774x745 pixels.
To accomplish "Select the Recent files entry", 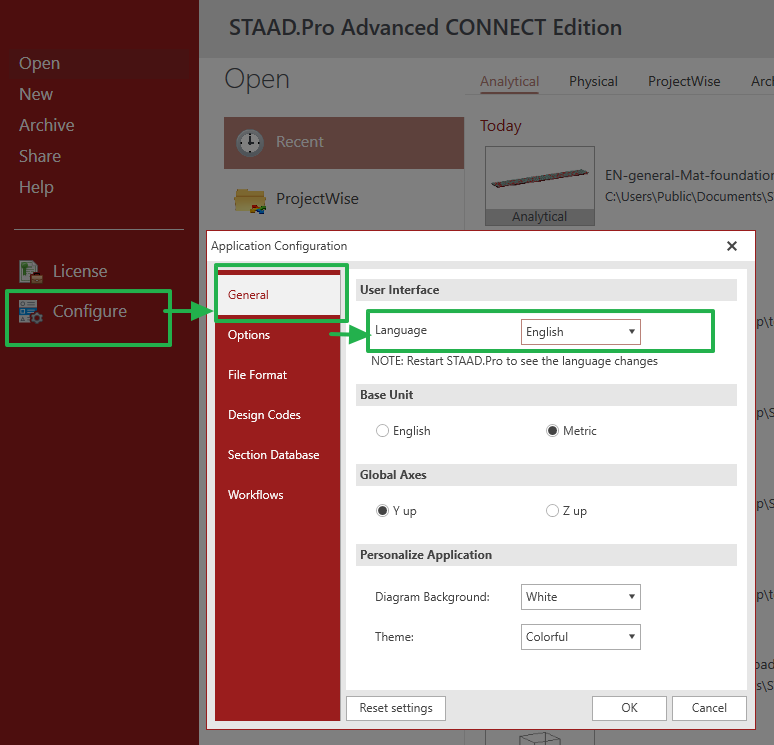I will [344, 143].
